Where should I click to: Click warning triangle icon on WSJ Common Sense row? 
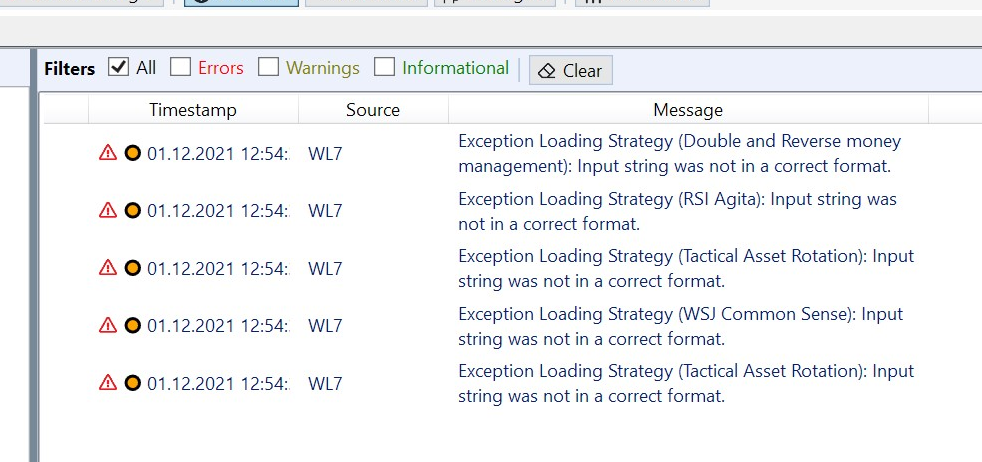pos(108,325)
